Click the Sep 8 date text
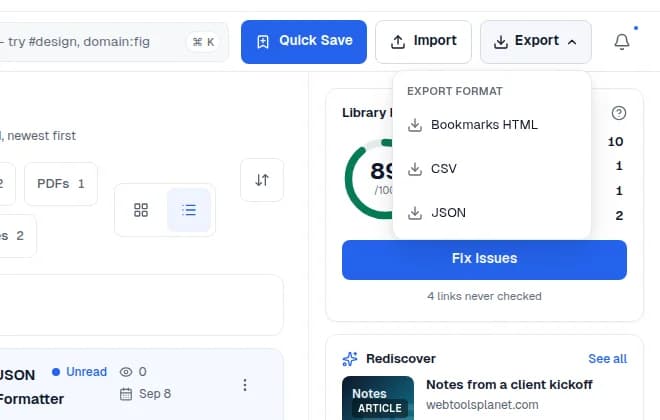This screenshot has height=420, width=660. [155, 394]
